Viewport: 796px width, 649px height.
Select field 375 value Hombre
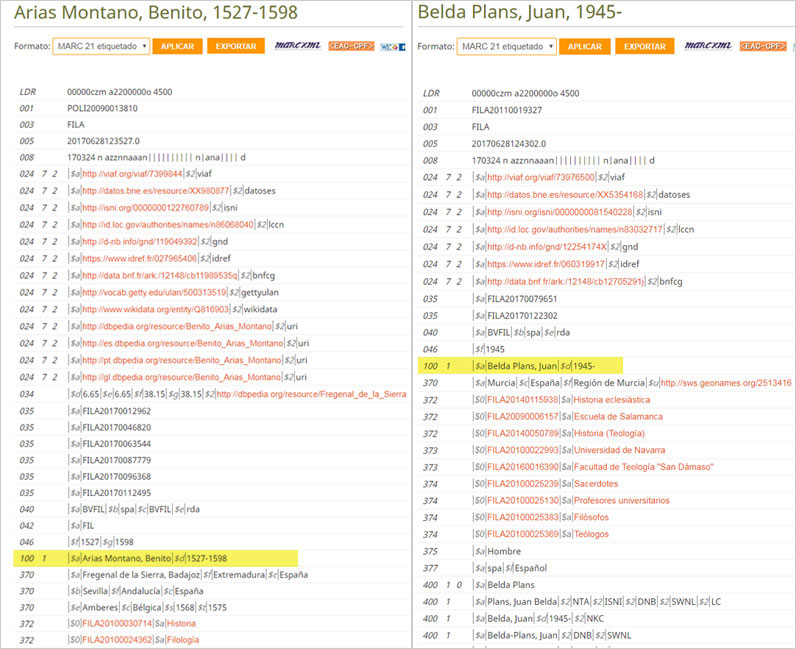click(504, 551)
